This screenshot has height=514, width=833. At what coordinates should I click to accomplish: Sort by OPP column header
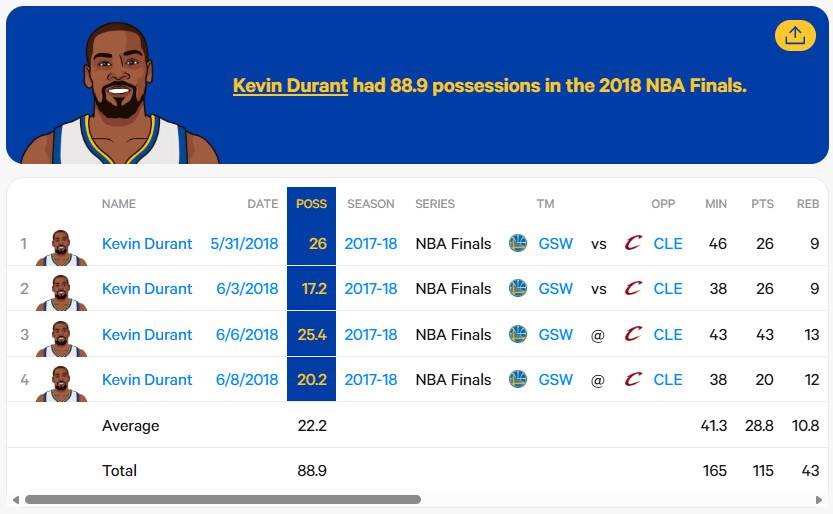coord(663,204)
